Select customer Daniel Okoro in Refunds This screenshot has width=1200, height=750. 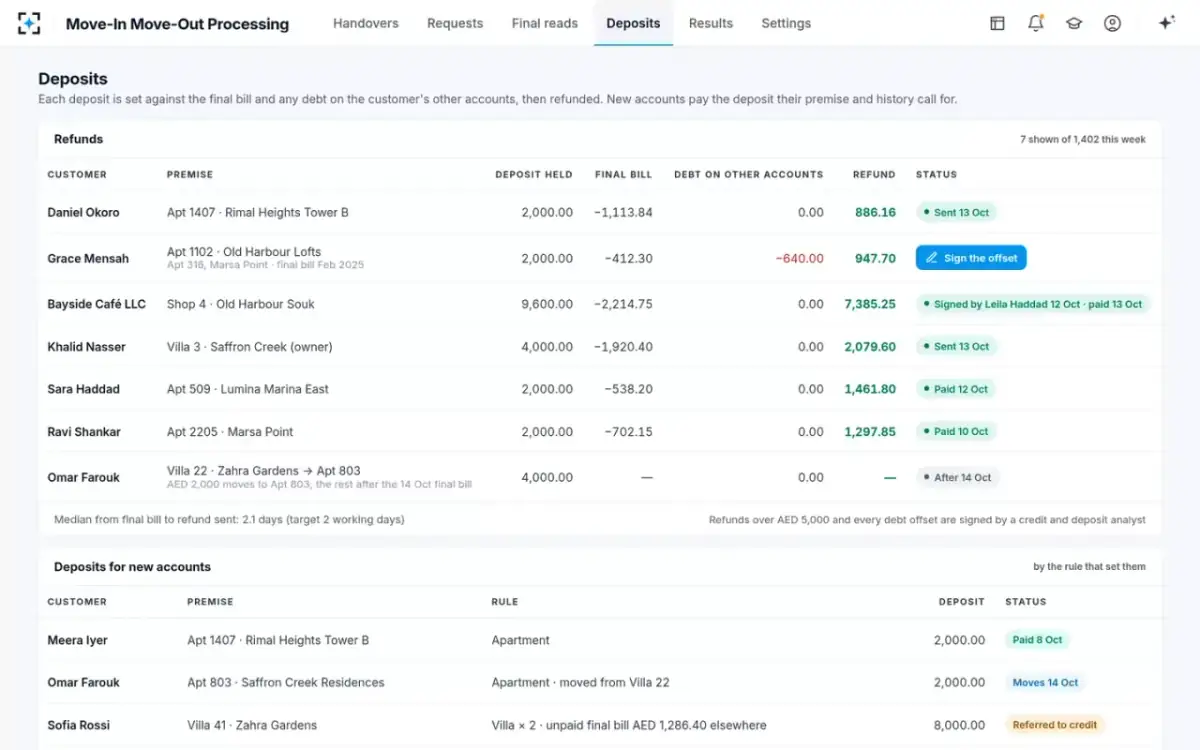83,212
